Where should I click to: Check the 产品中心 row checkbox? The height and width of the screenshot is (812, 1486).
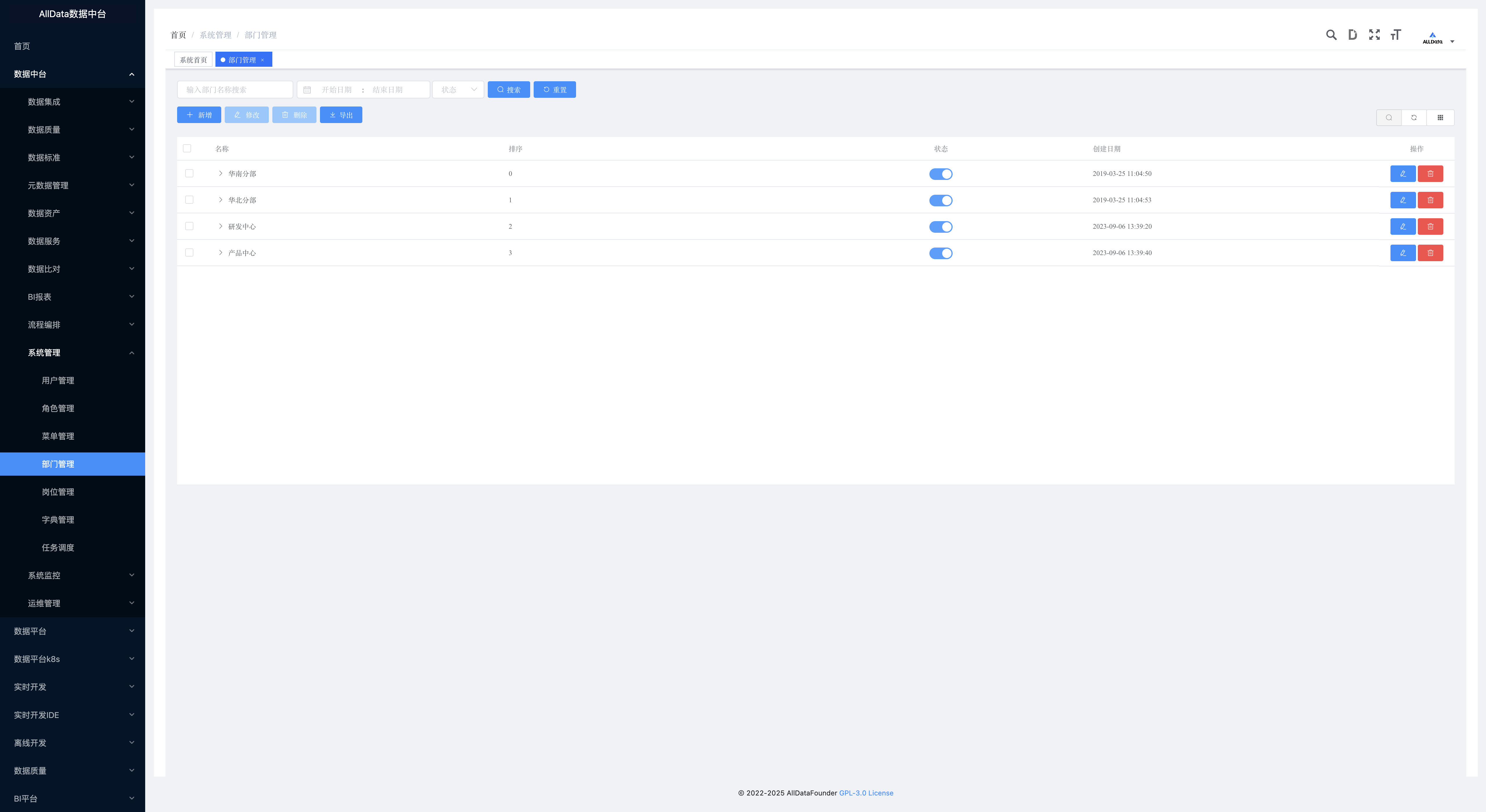click(189, 253)
